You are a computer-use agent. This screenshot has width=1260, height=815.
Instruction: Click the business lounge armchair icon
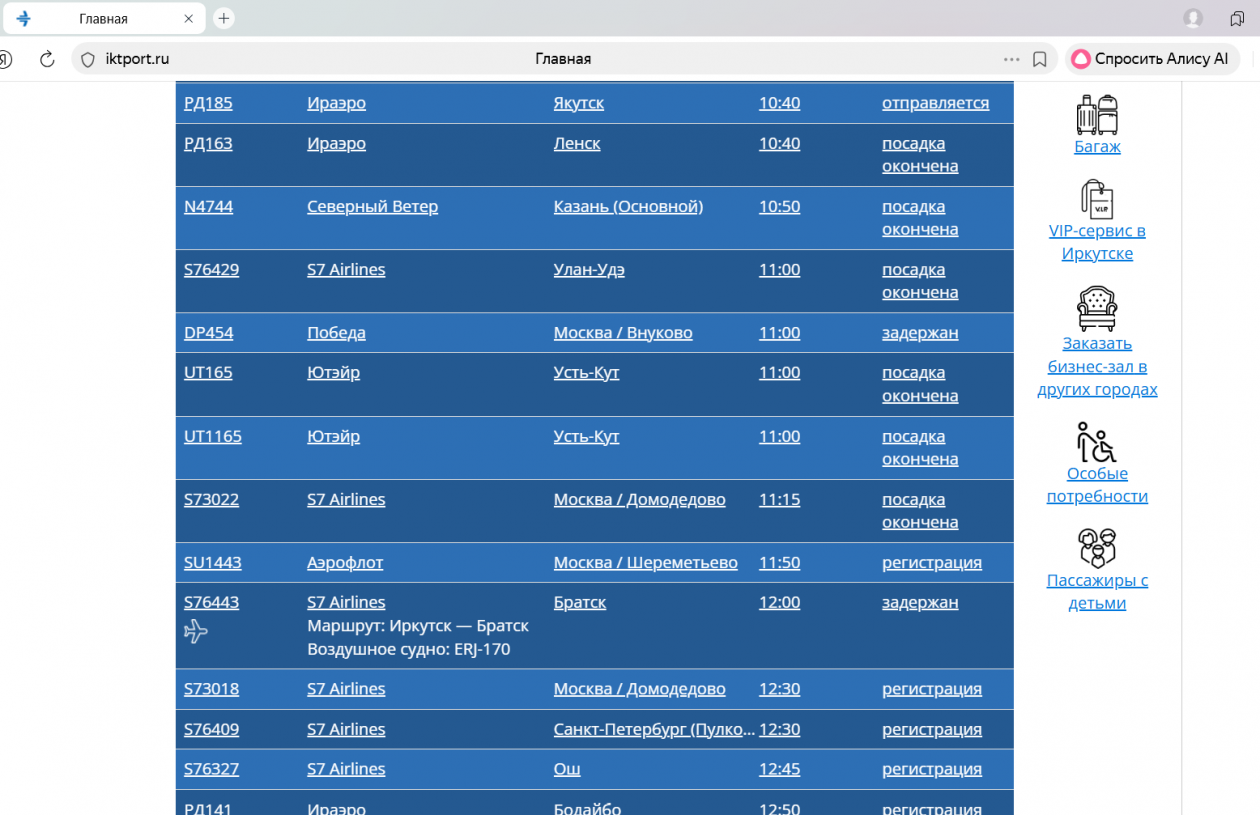(1097, 309)
